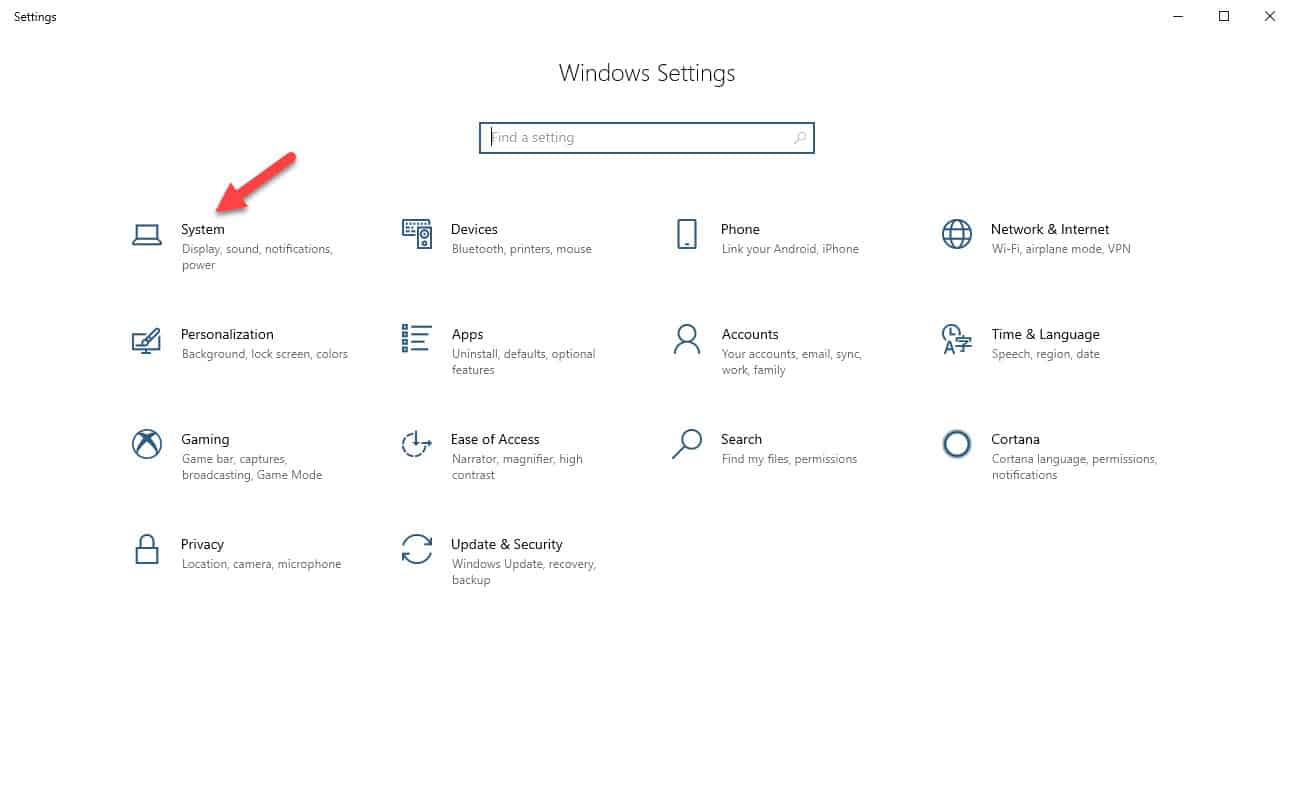The height and width of the screenshot is (797, 1293).
Task: Open the Apps list icon
Action: pyautogui.click(x=417, y=338)
